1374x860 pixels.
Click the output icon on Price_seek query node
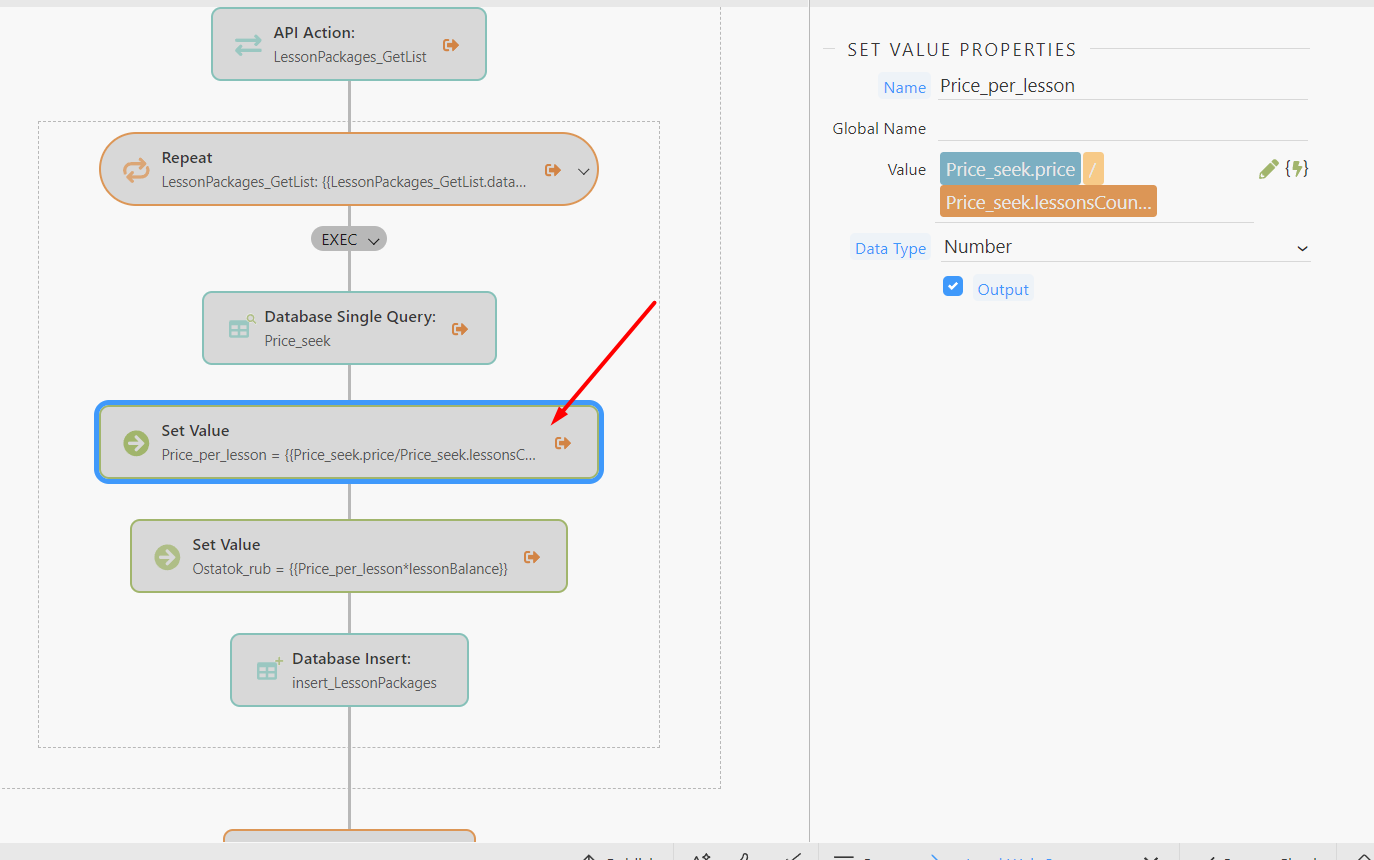460,329
